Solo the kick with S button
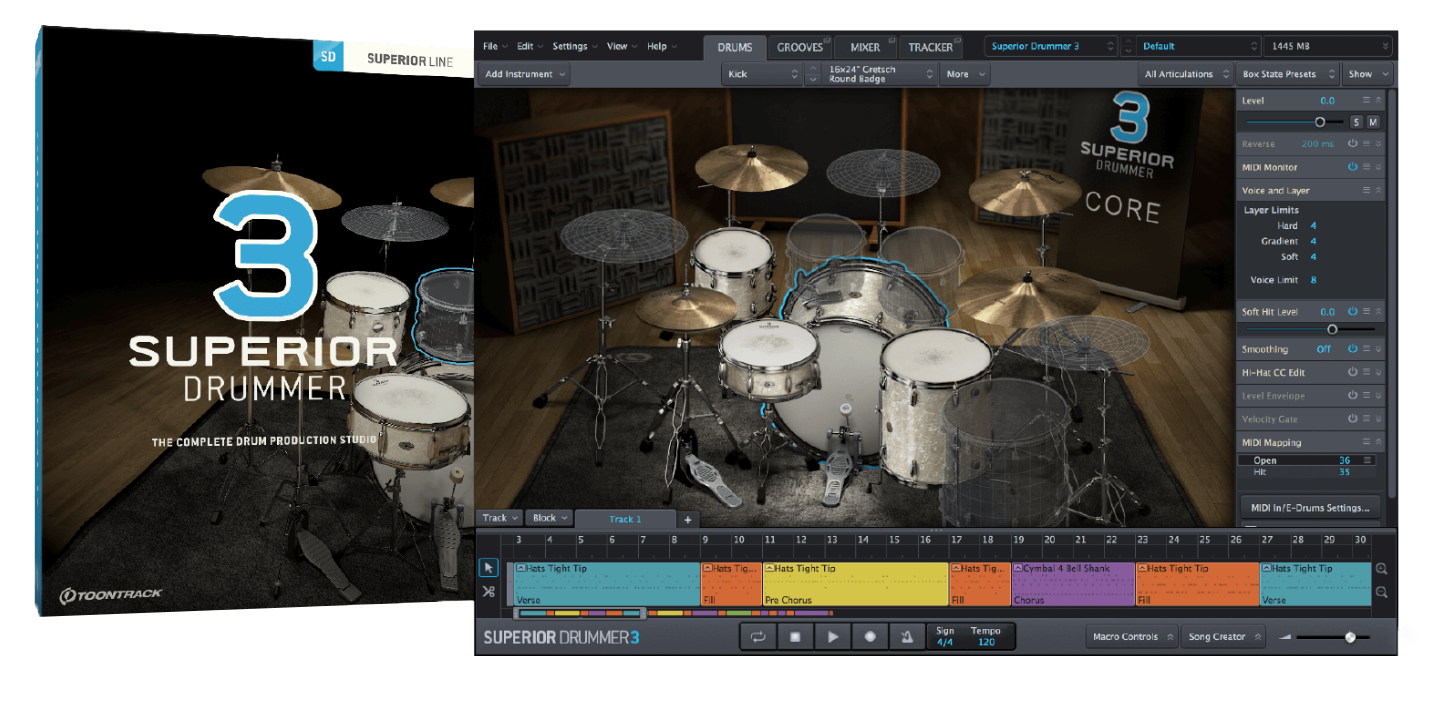This screenshot has height=703, width=1438. point(1357,122)
